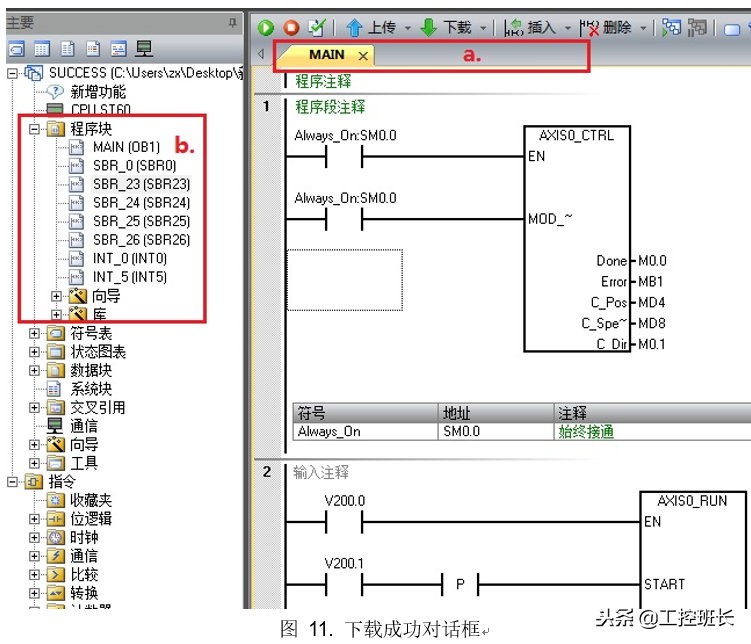751x644 pixels.
Task: Open MAIN (OB1) in the tree
Action: 126,147
